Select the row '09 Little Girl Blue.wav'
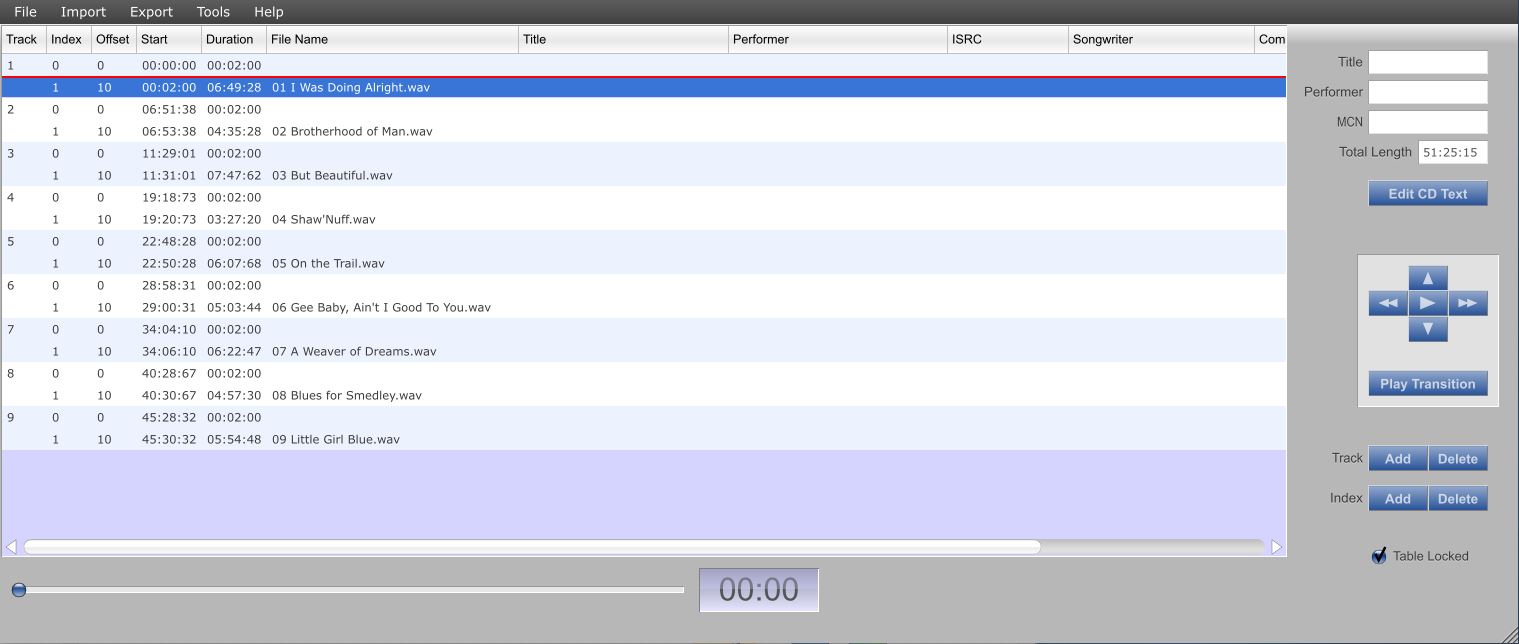 (x=644, y=439)
